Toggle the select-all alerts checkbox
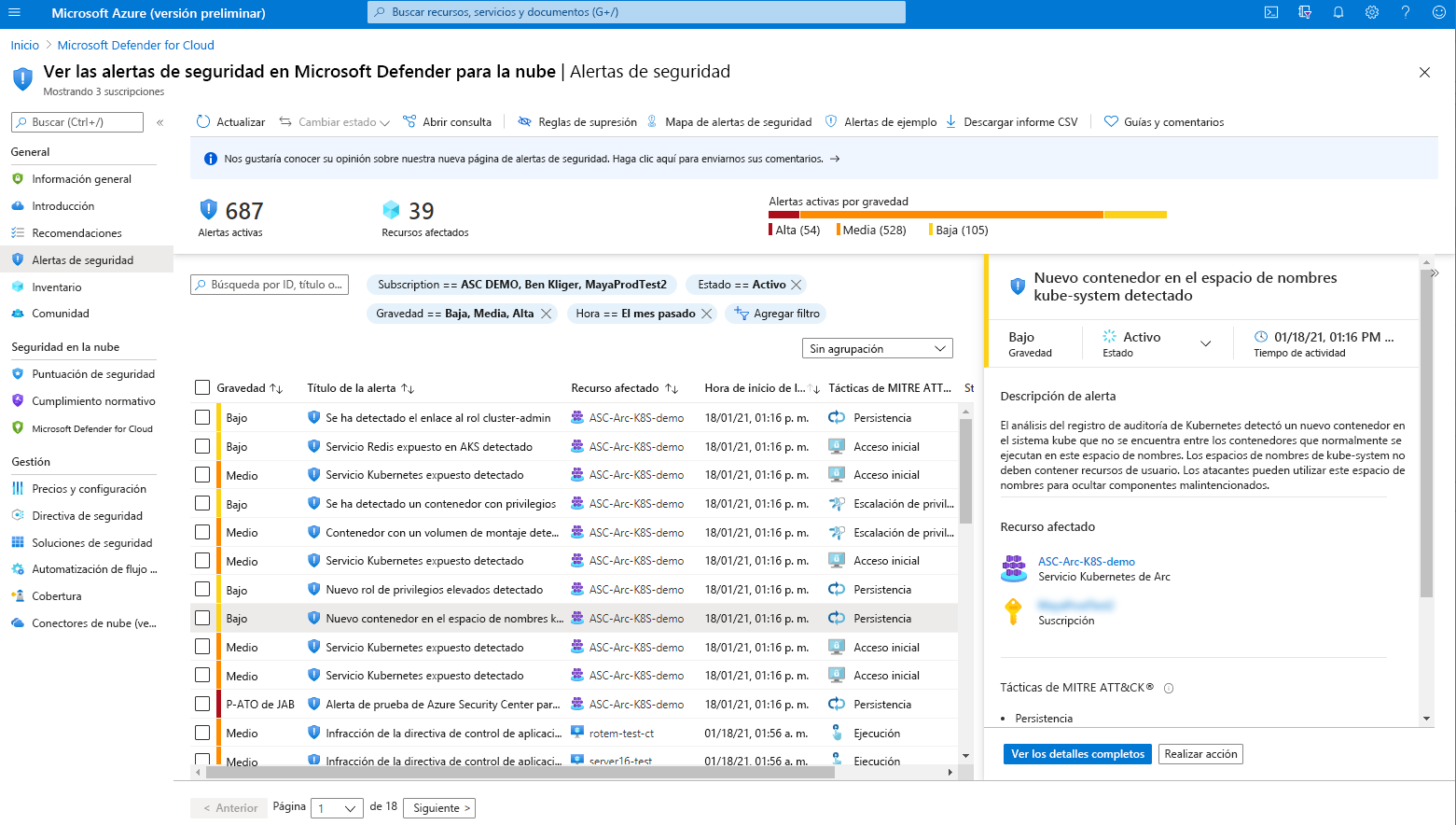Screen dimensions: 1456x825 tap(202, 387)
